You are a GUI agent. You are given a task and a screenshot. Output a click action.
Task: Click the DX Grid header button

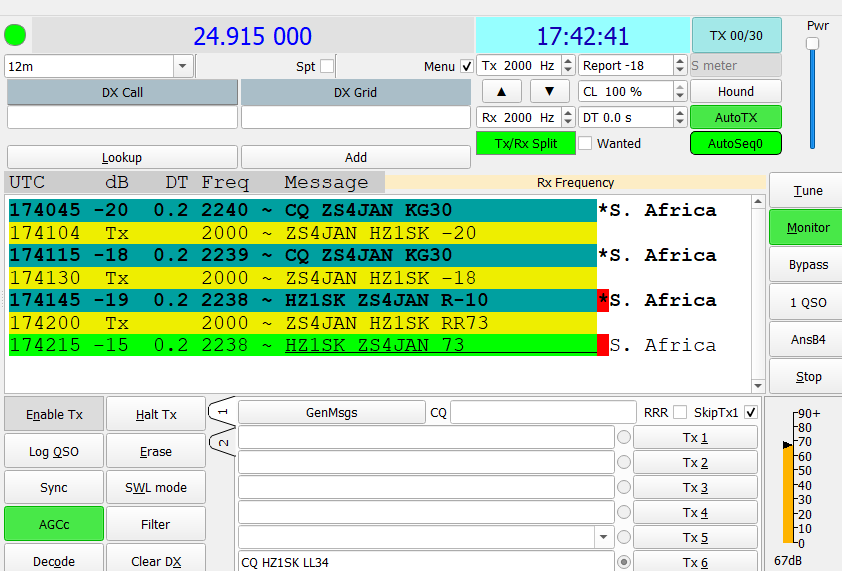(x=355, y=92)
